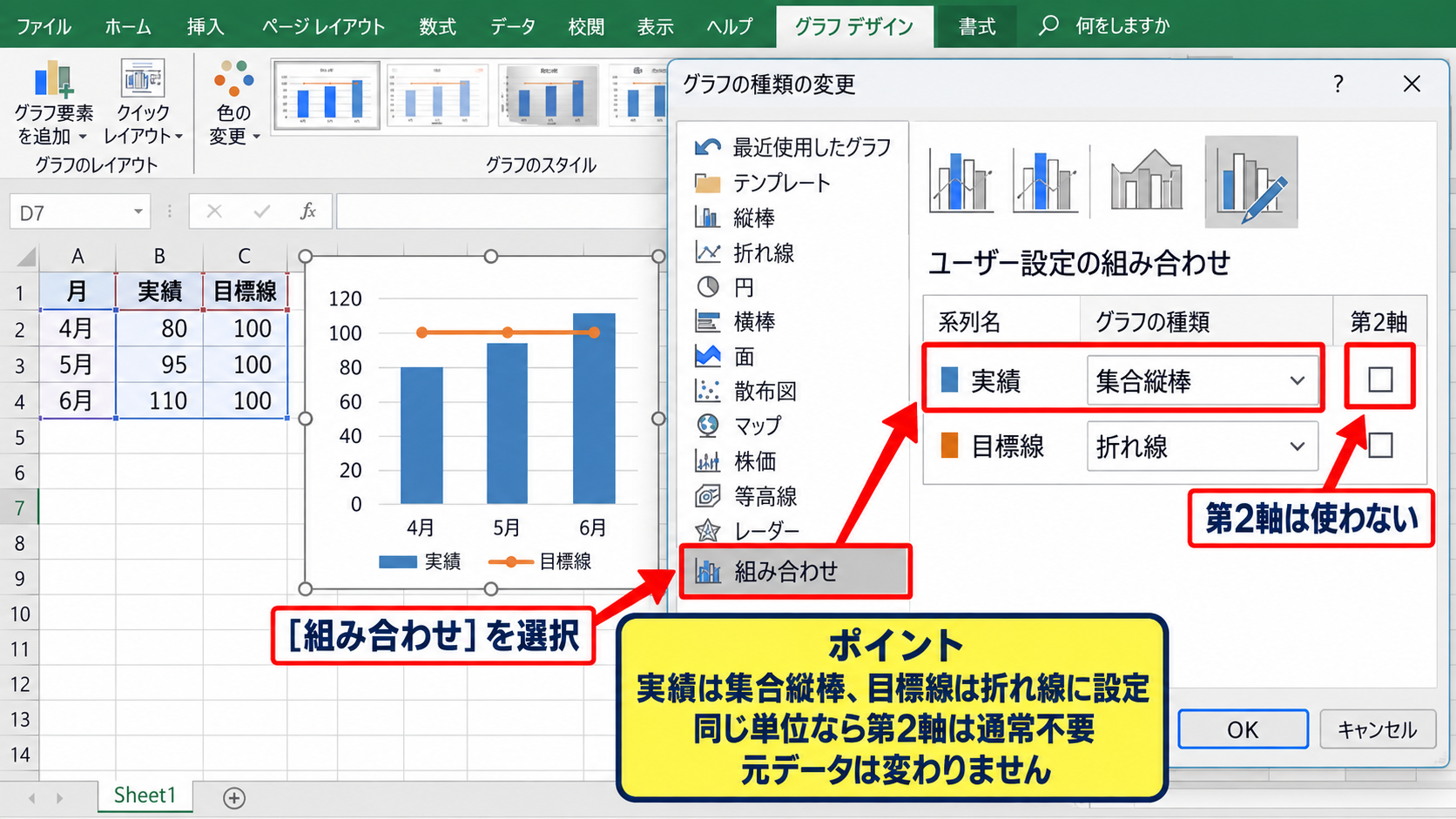Expand the Name Box dropdown arrow
Viewport: 1456px width, 819px height.
click(138, 211)
